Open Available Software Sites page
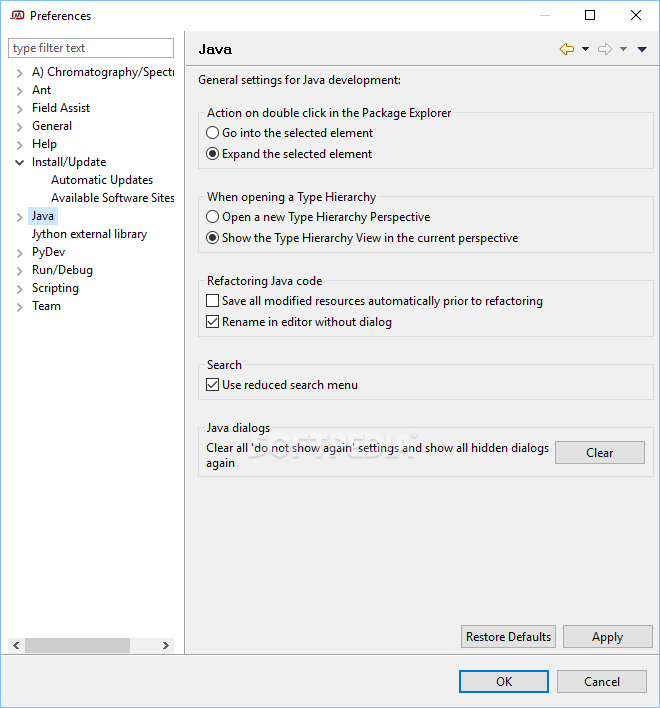Image resolution: width=660 pixels, height=708 pixels. click(x=112, y=198)
